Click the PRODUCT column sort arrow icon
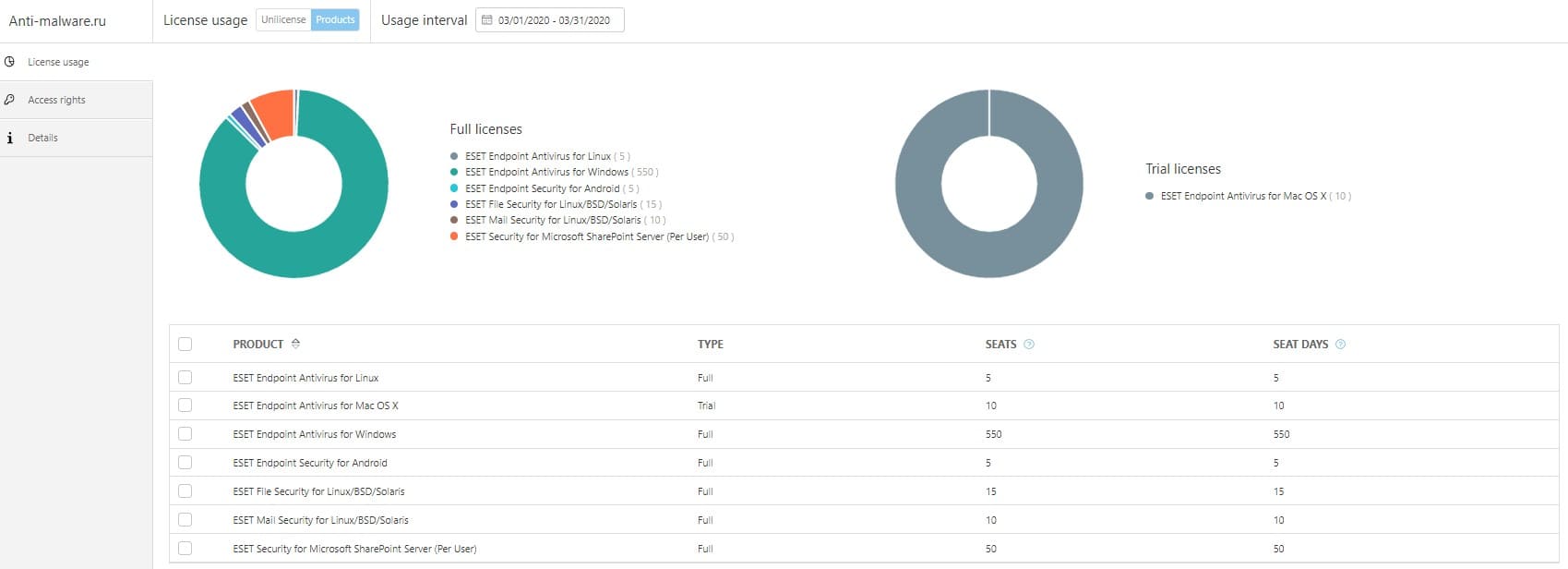This screenshot has width=1568, height=569. coord(295,344)
